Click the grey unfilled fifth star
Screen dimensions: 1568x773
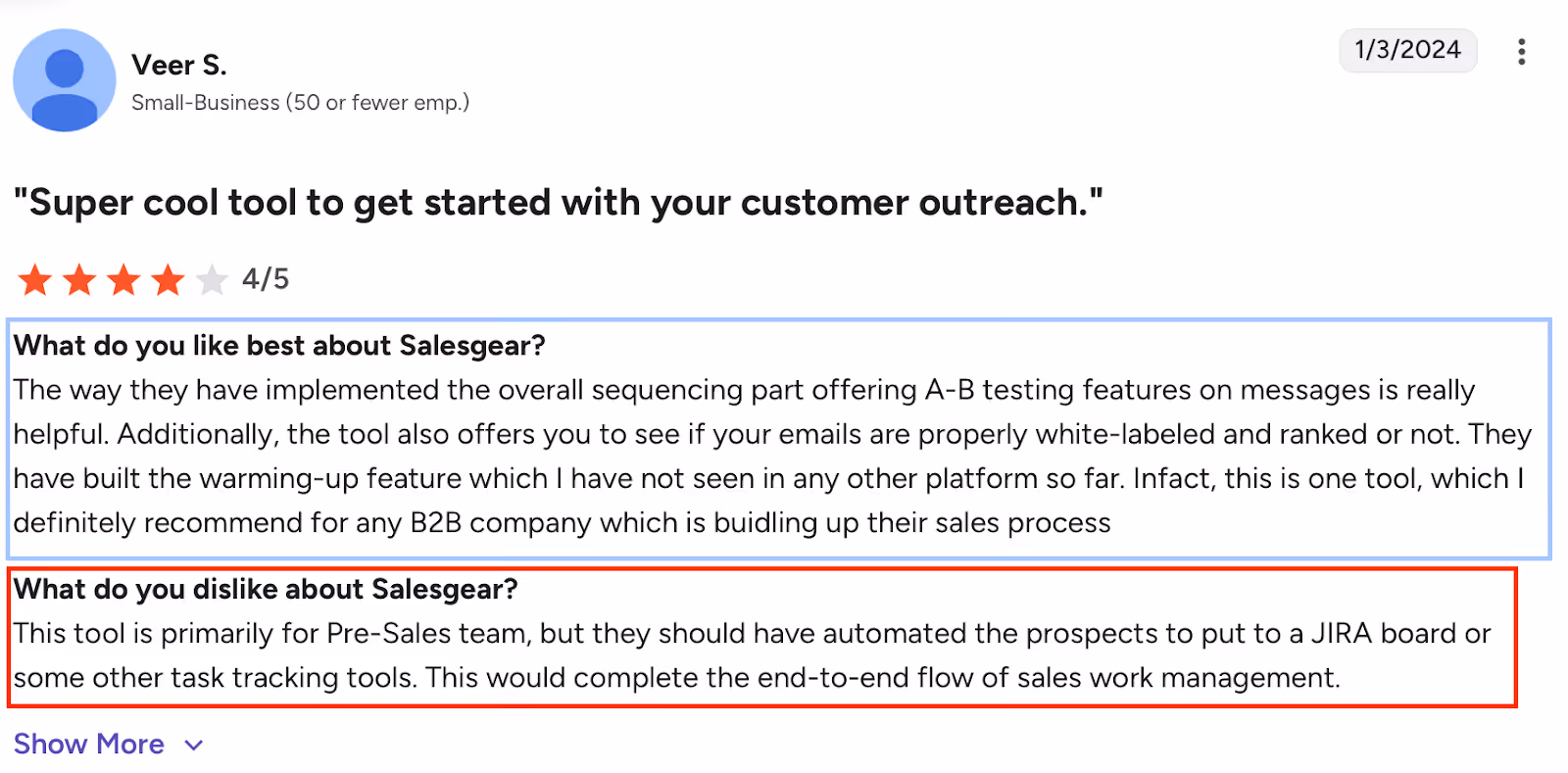tap(211, 279)
